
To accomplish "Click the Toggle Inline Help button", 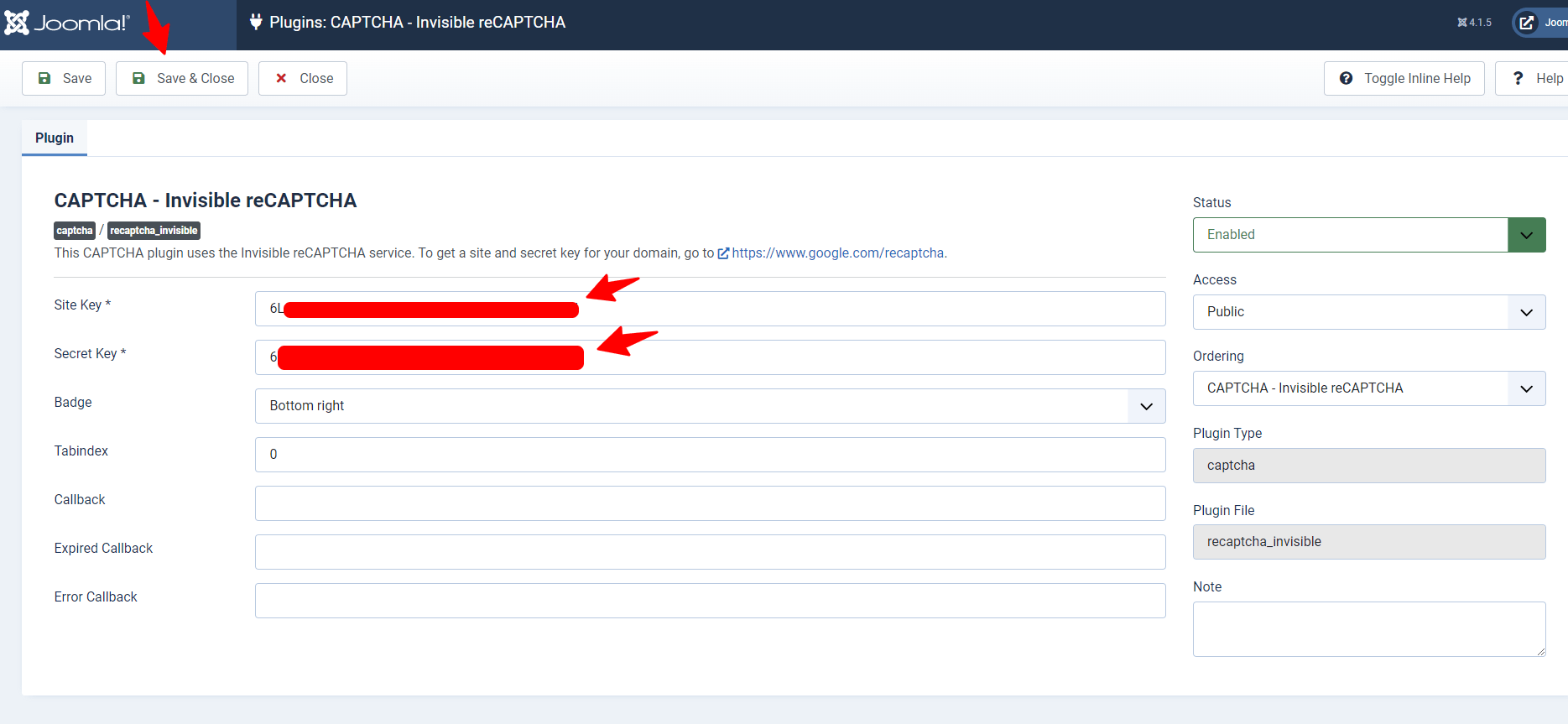I will click(x=1404, y=78).
